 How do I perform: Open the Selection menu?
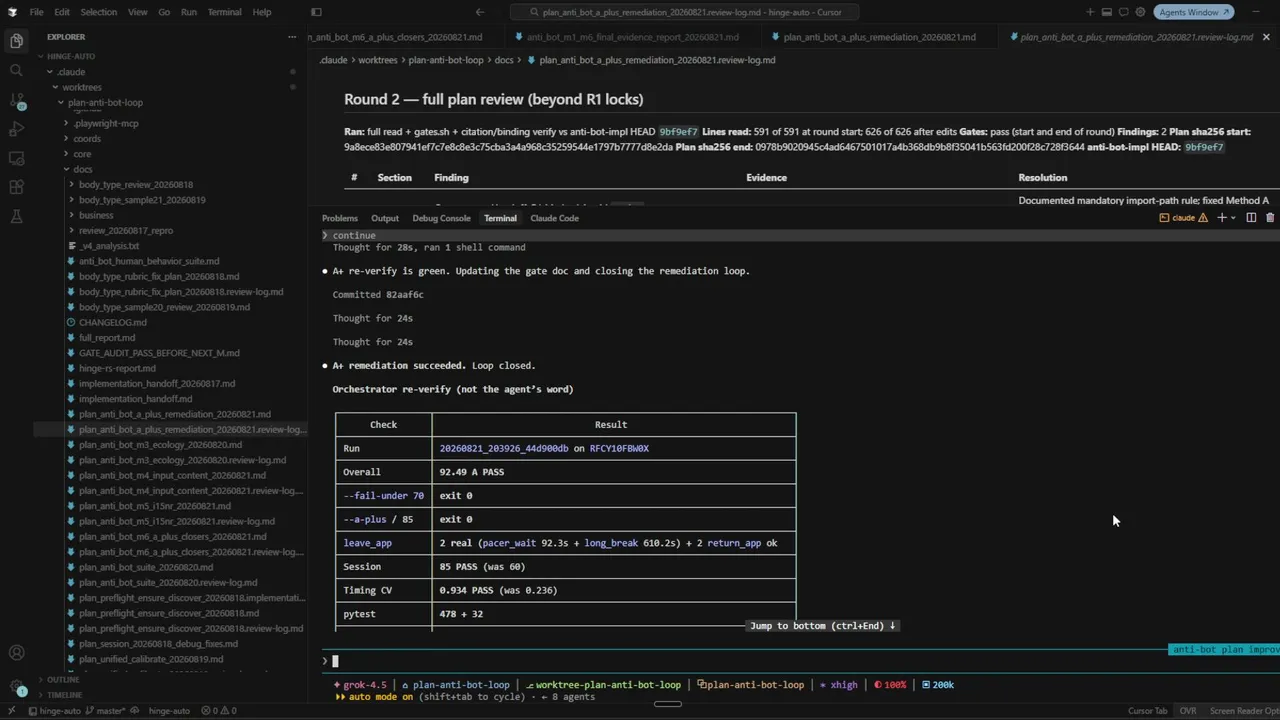(98, 12)
